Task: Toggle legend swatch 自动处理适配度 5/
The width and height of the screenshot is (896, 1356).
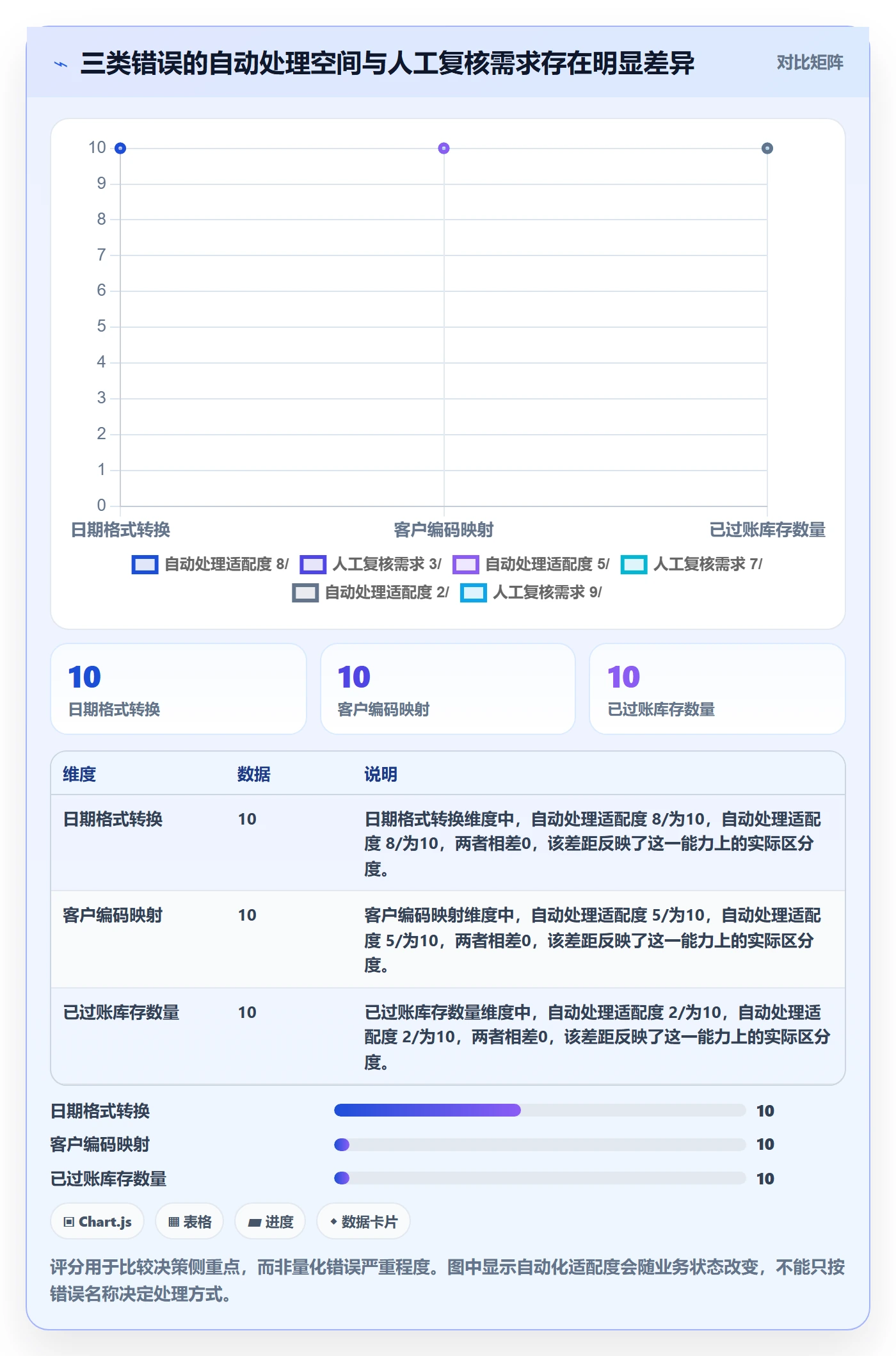Action: coord(465,565)
